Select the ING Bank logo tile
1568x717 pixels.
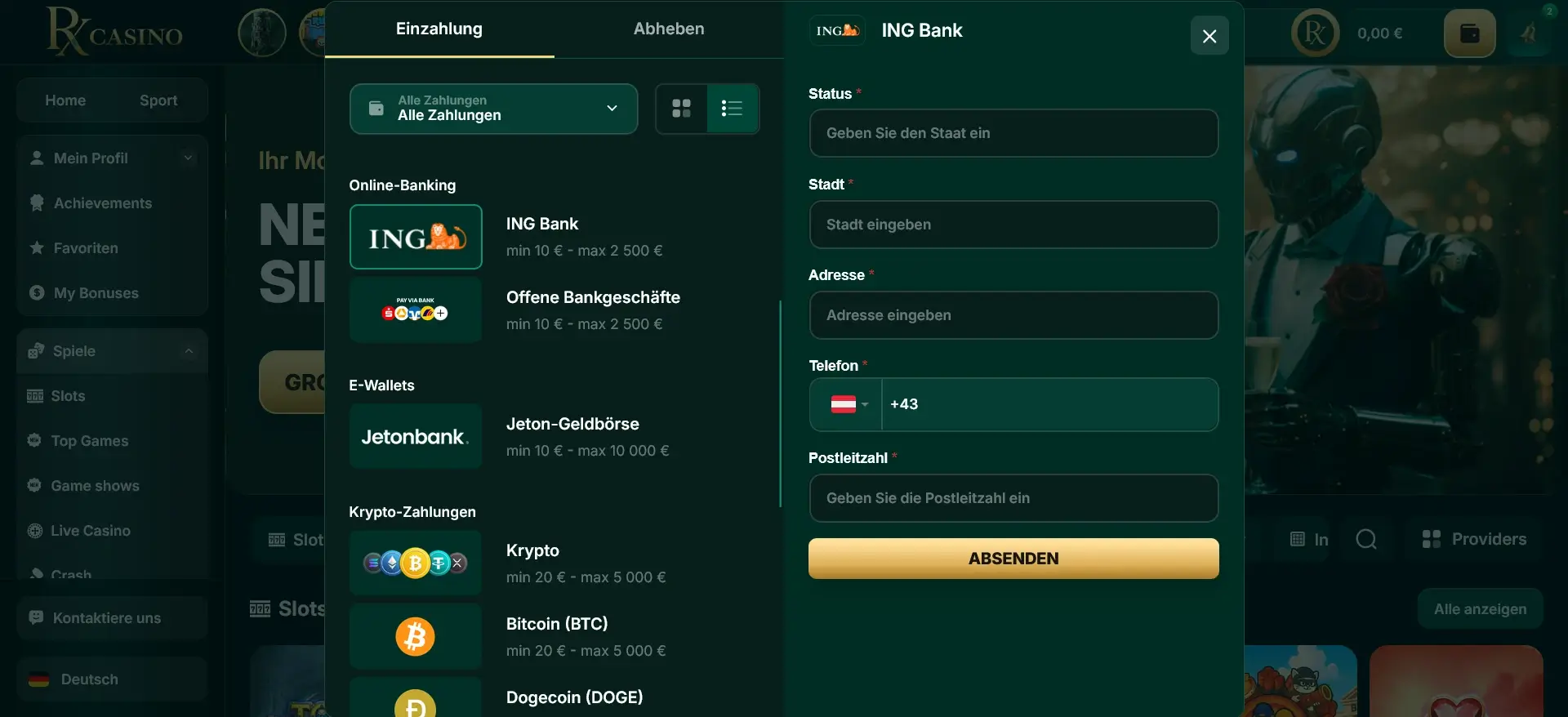point(416,237)
